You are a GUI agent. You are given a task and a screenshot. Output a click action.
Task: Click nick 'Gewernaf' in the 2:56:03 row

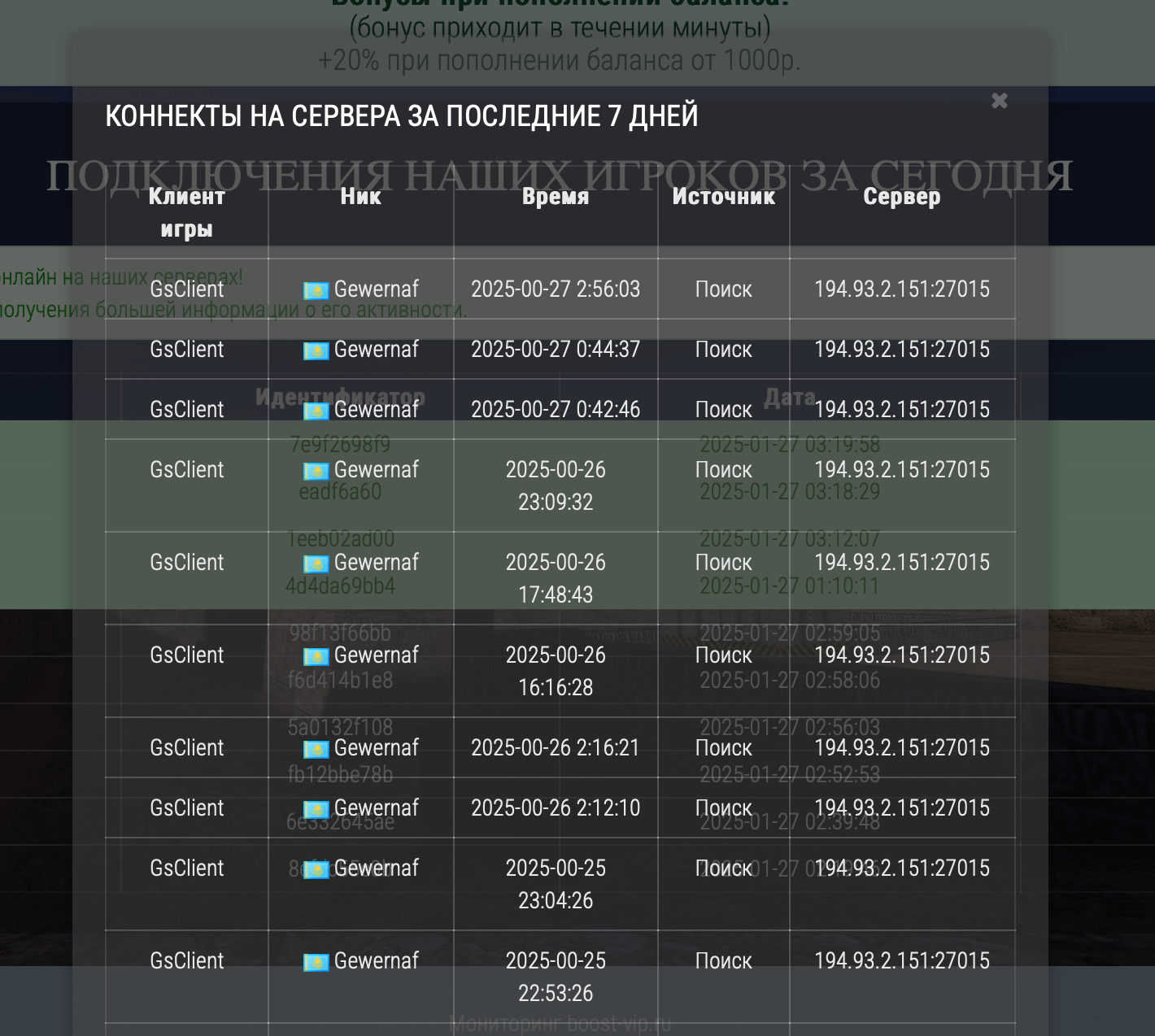[x=377, y=289]
